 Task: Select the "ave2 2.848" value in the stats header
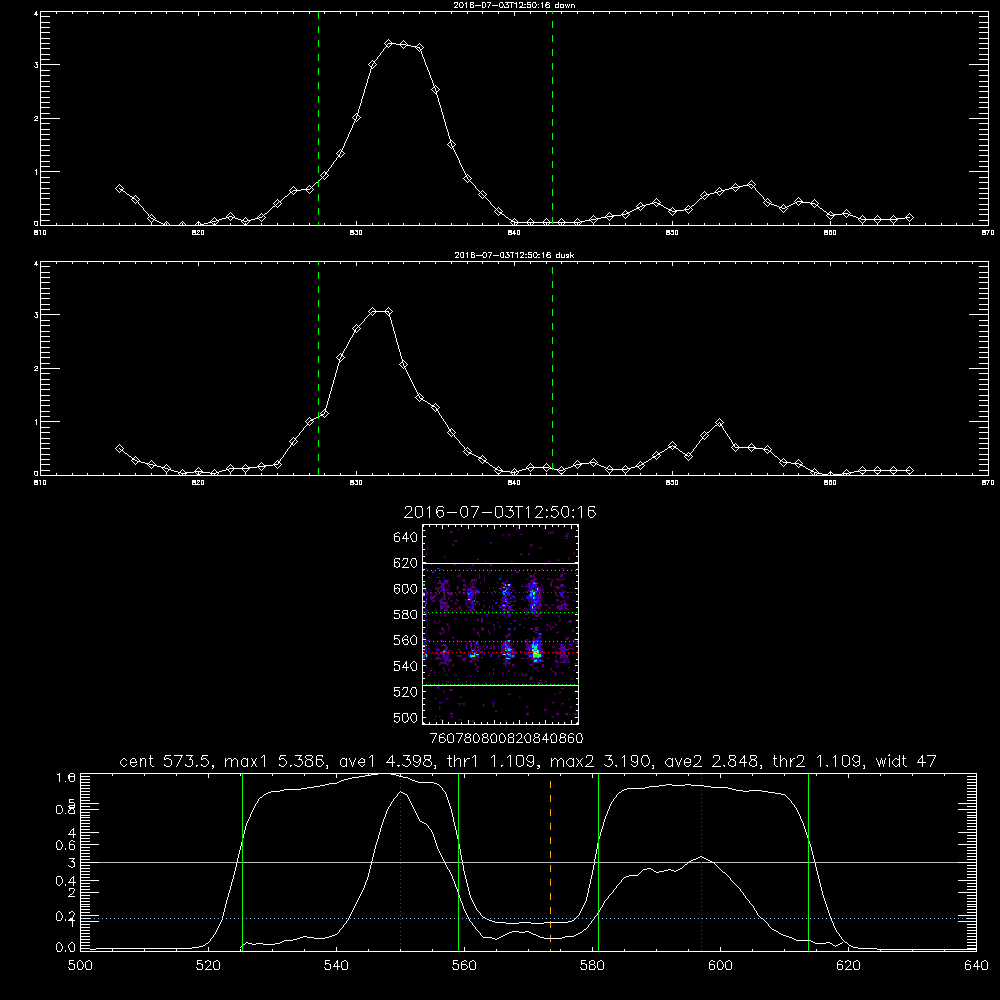[712, 761]
